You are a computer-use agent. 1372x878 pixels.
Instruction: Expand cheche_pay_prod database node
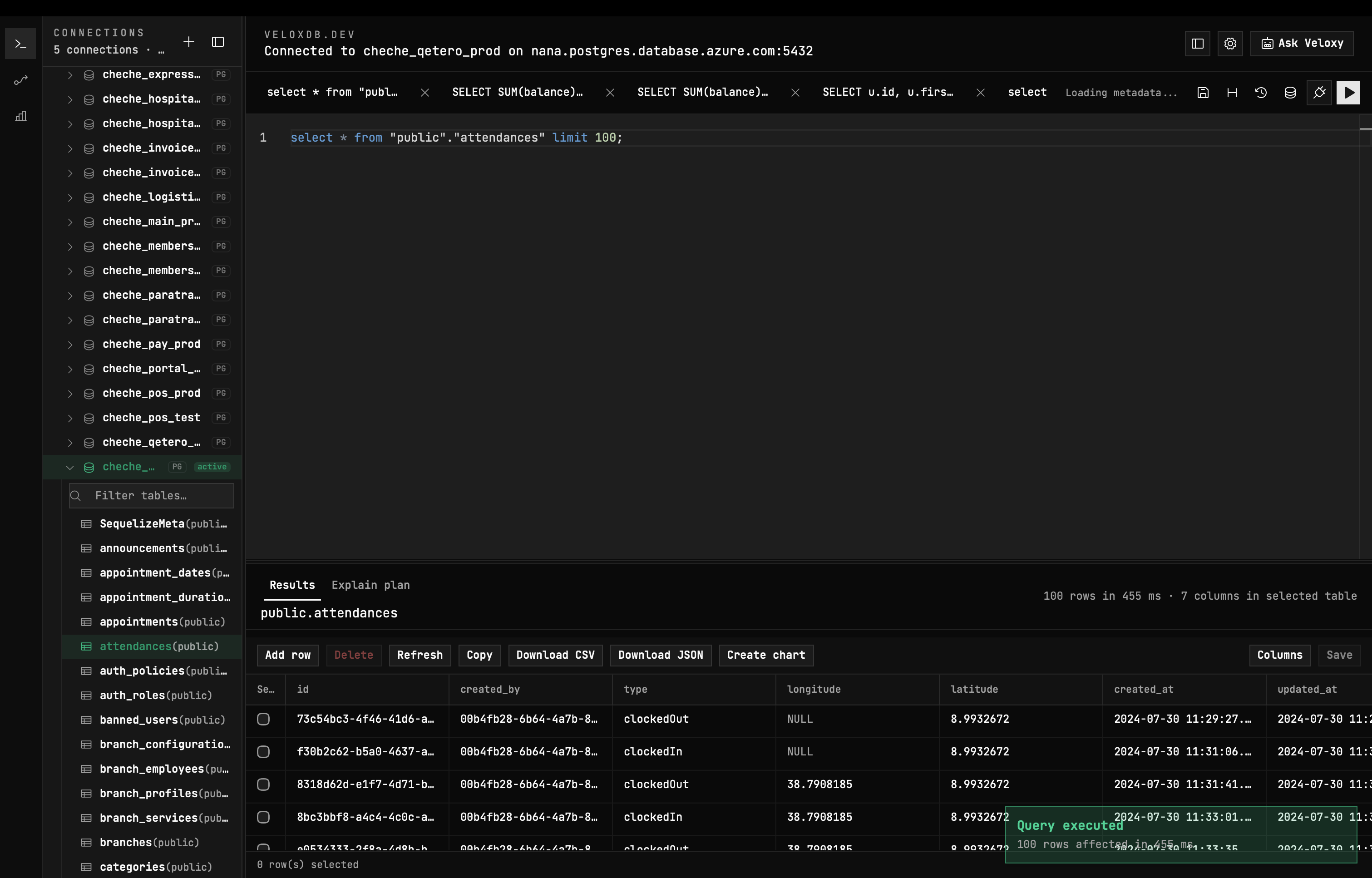pyautogui.click(x=69, y=345)
